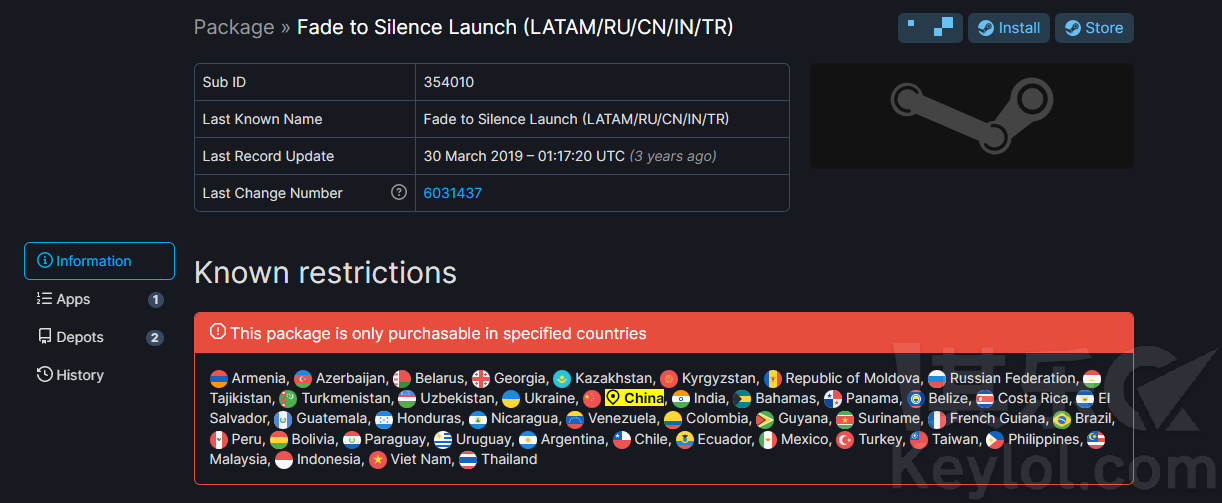Click the Package breadcrumb link
Viewport: 1222px width, 503px height.
coord(234,27)
